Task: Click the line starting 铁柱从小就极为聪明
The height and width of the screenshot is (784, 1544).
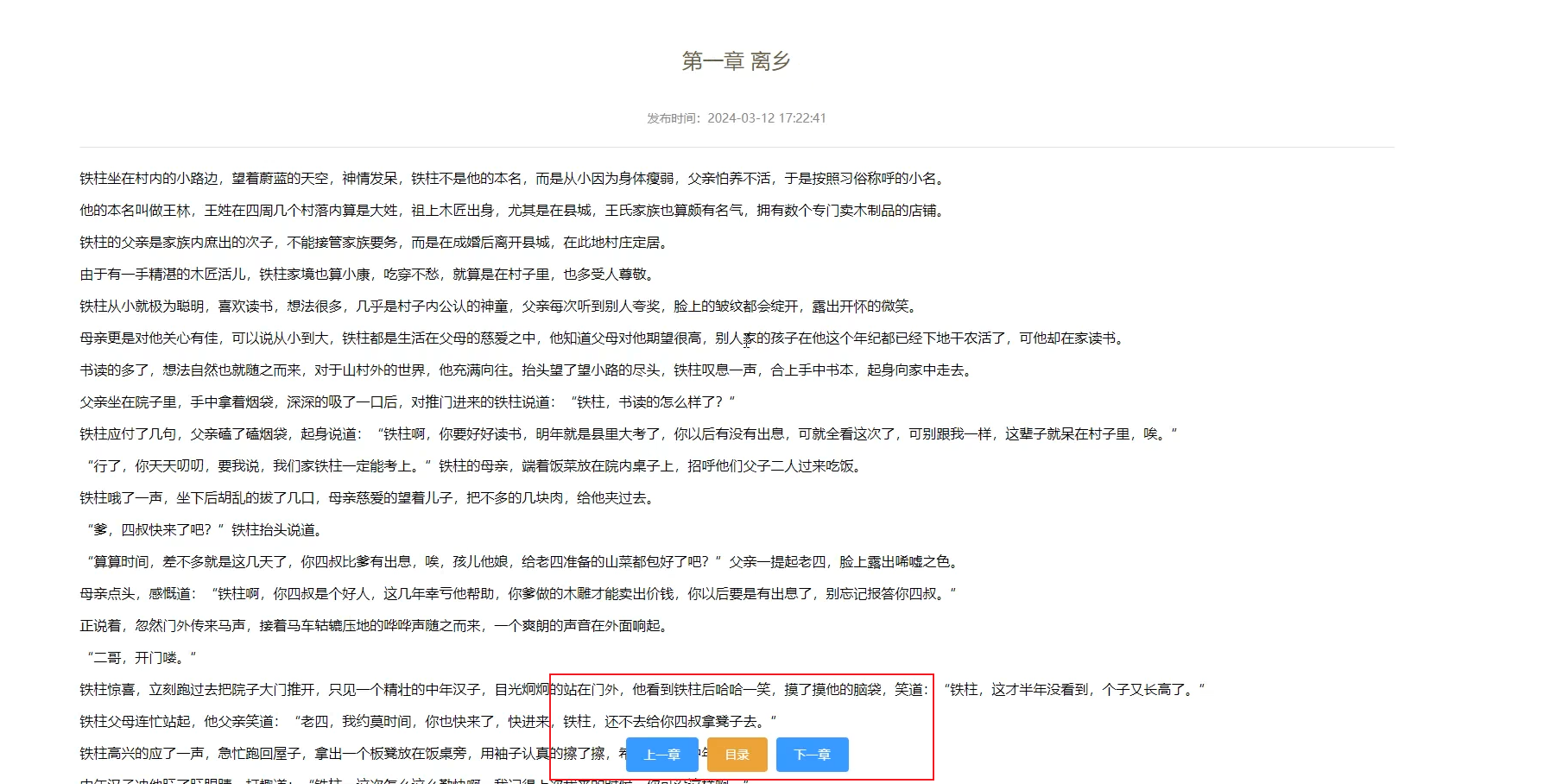Action: click(501, 307)
